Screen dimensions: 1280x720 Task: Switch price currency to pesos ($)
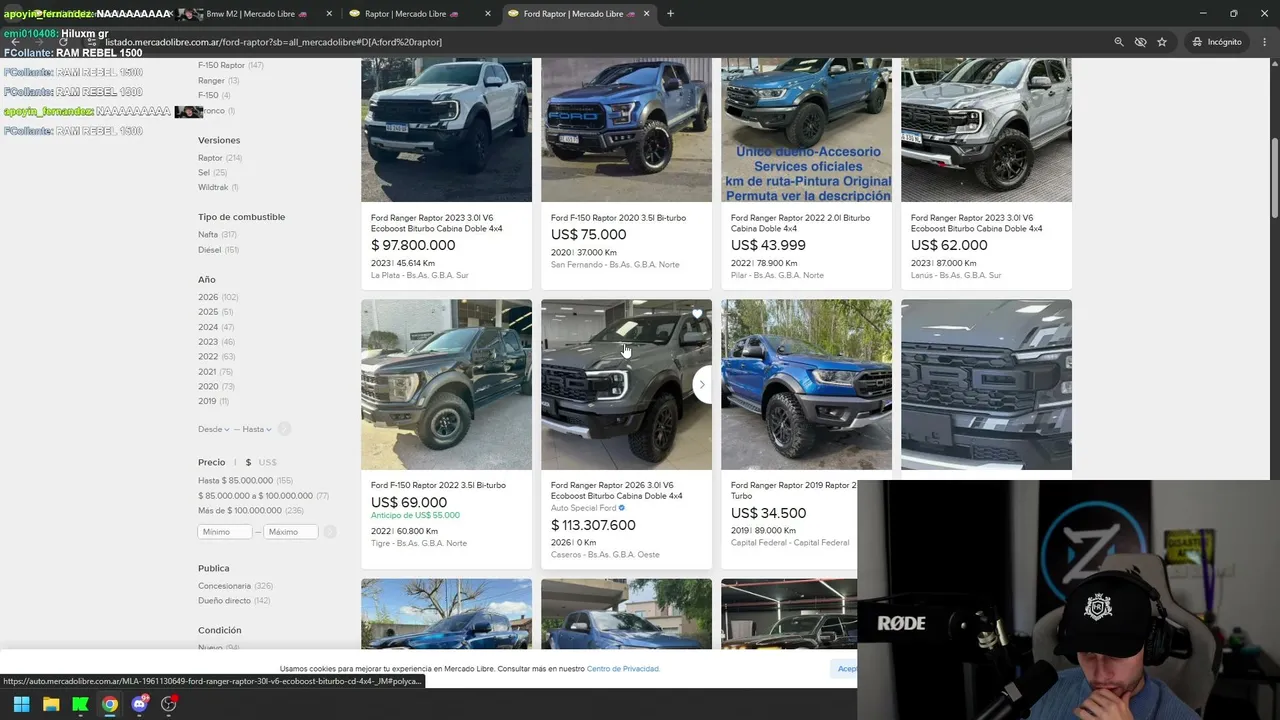click(248, 462)
